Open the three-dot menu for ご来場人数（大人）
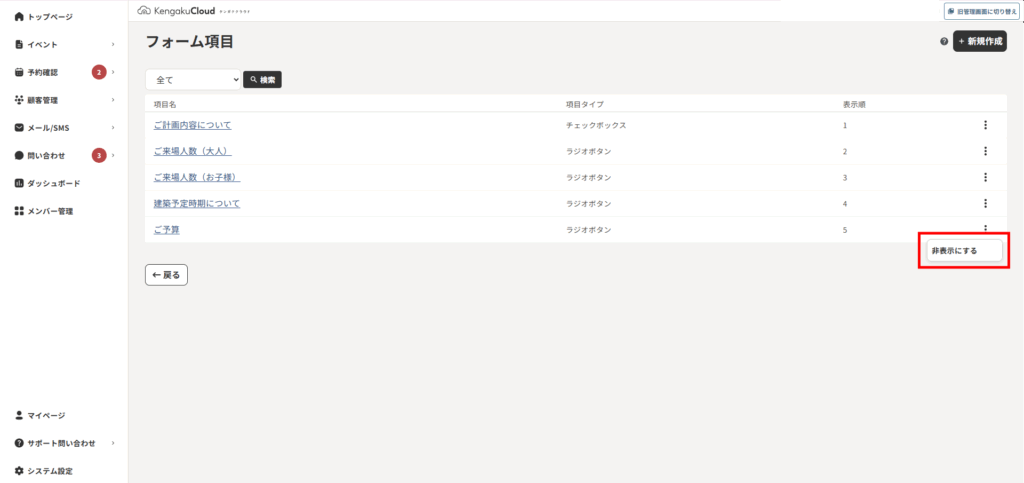This screenshot has width=1024, height=483. pos(985,151)
